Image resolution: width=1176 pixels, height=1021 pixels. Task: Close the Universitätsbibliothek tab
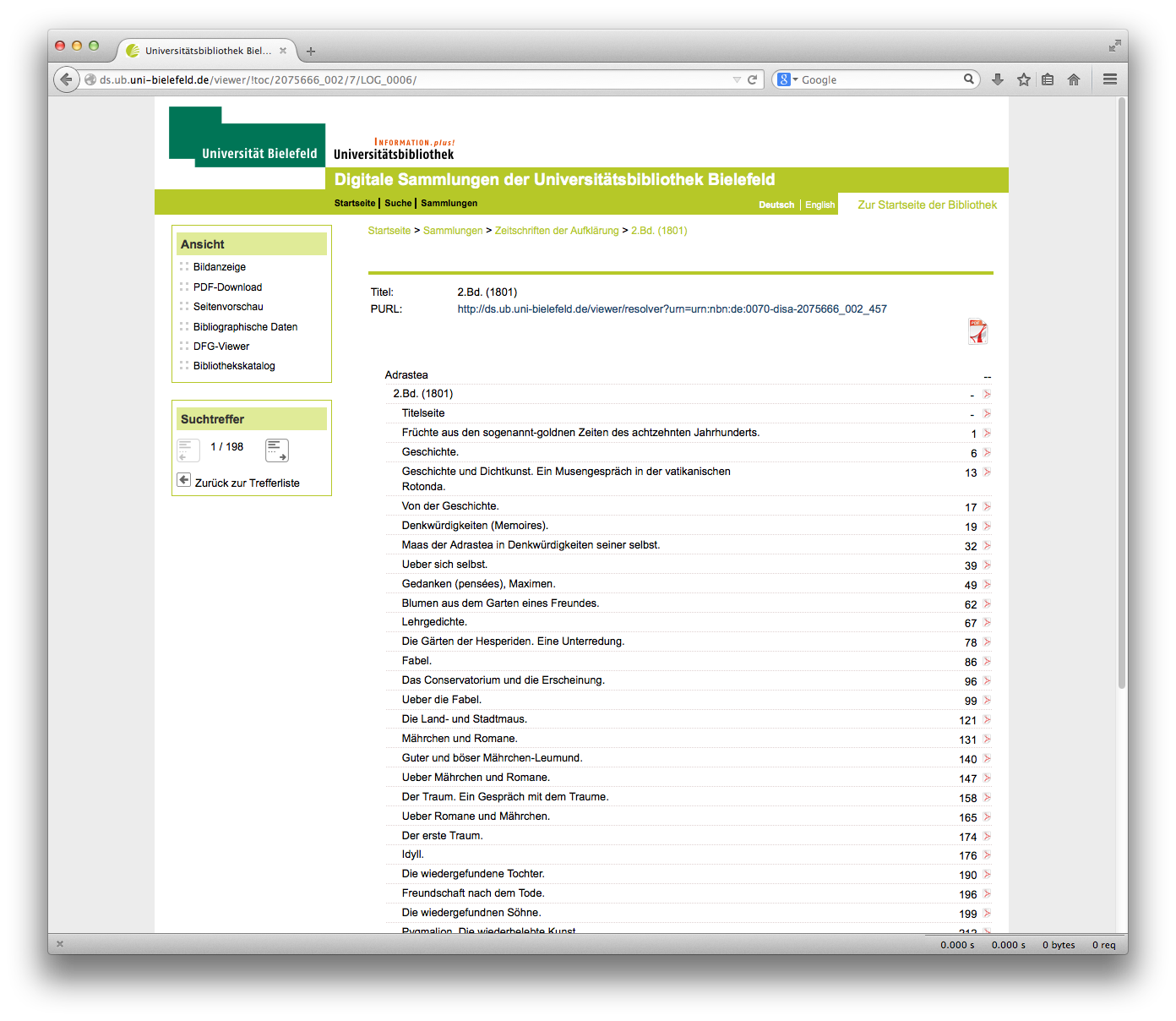283,51
